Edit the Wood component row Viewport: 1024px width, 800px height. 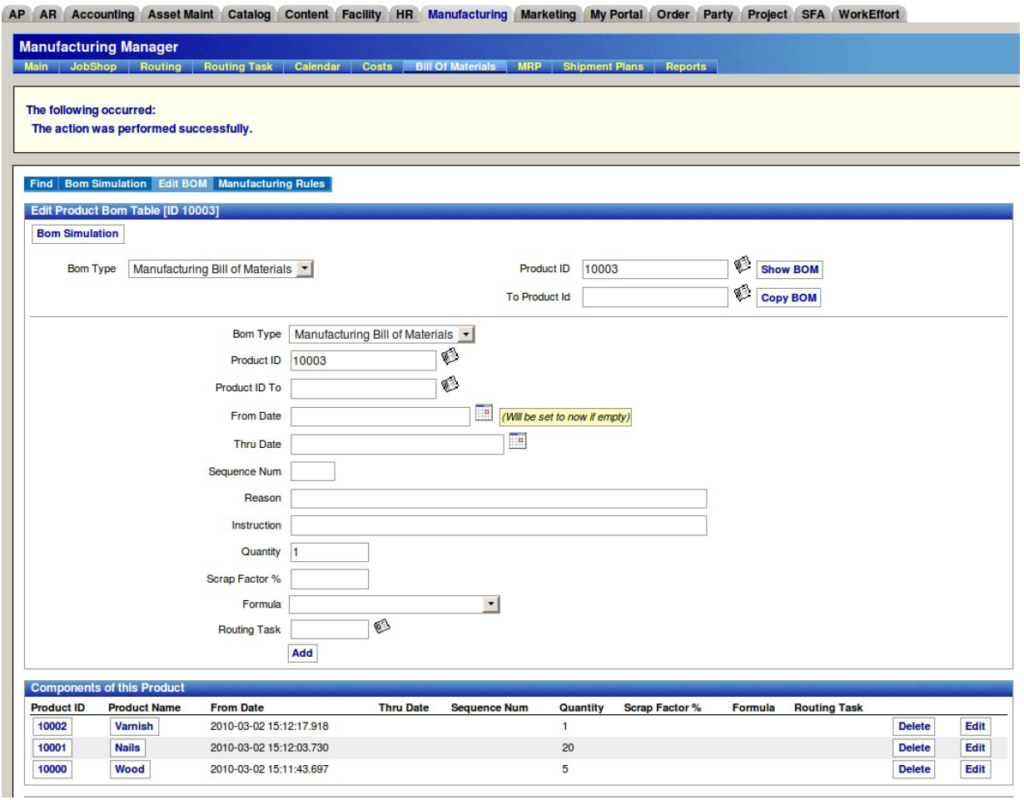tap(975, 770)
